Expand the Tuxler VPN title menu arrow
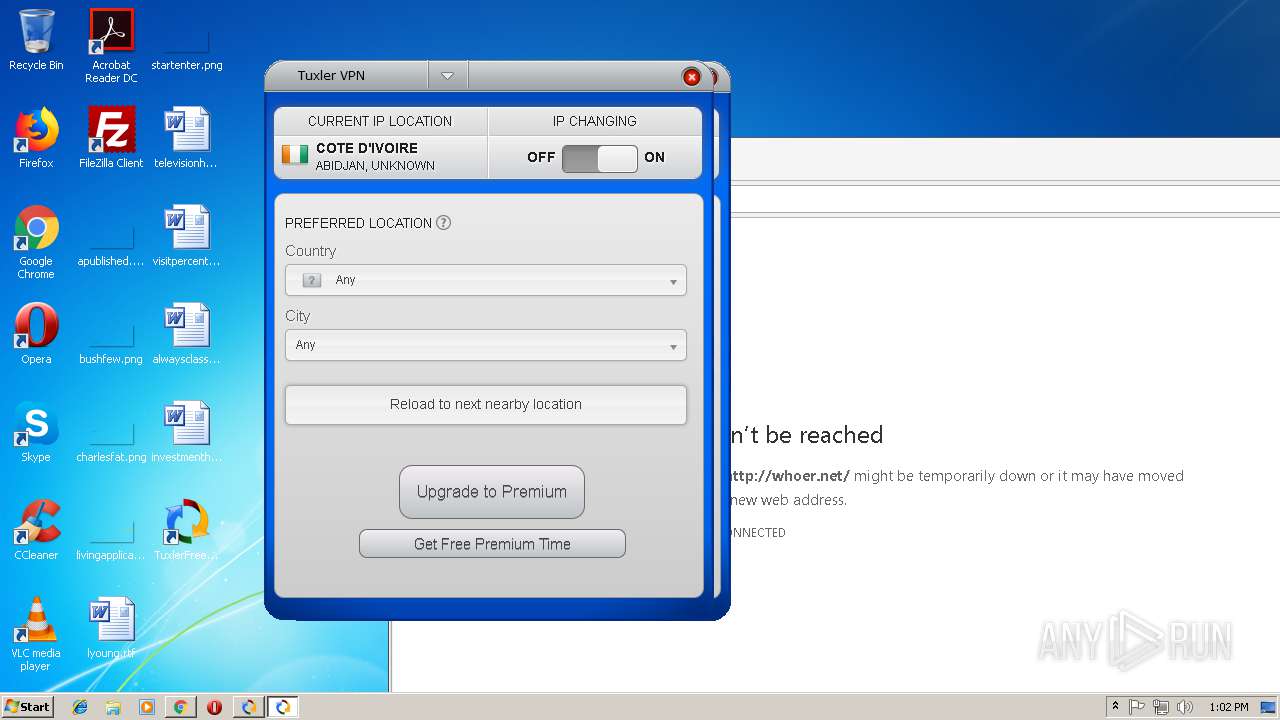The width and height of the screenshot is (1280, 720). [x=447, y=76]
